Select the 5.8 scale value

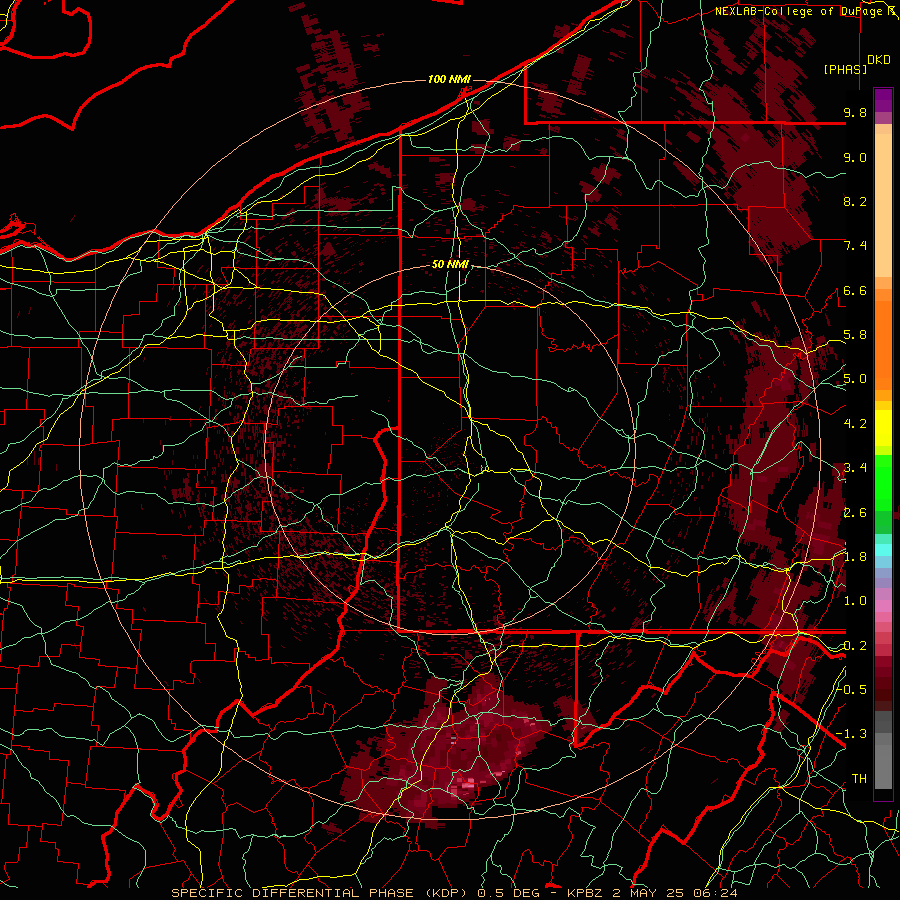pos(855,335)
